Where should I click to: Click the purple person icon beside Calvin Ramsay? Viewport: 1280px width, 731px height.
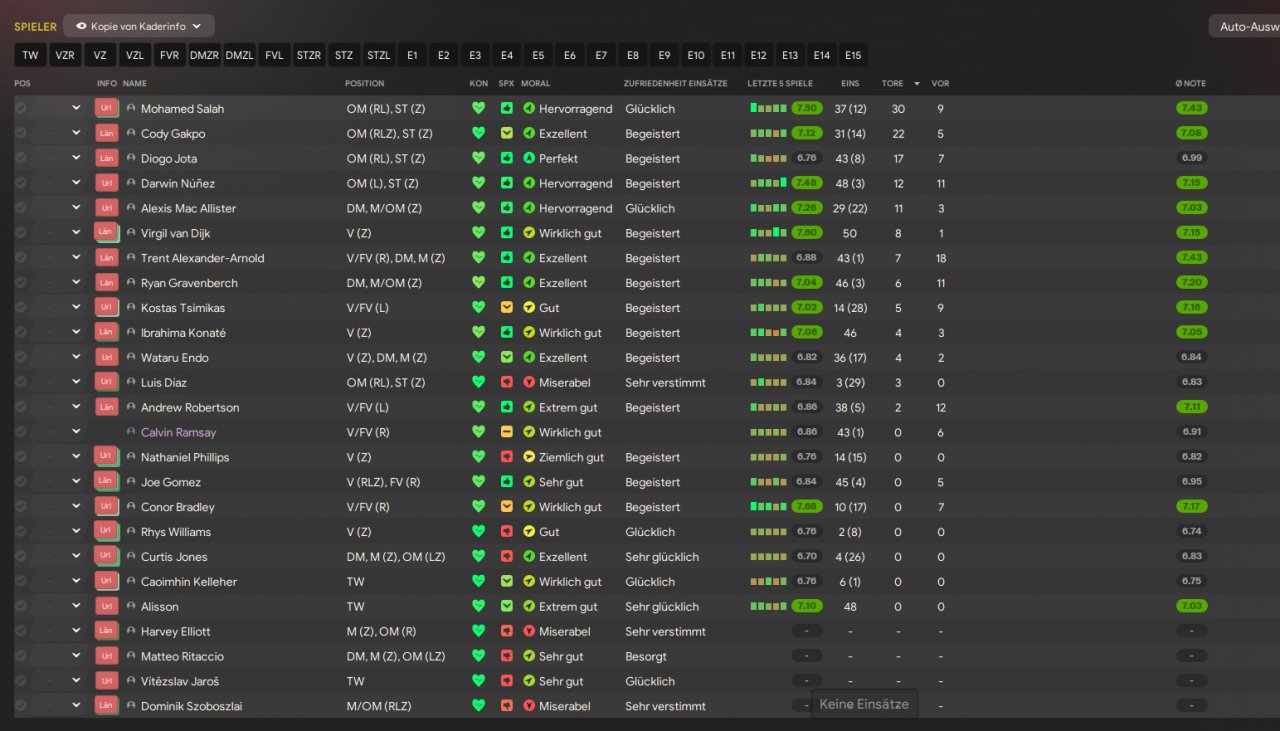coord(131,432)
